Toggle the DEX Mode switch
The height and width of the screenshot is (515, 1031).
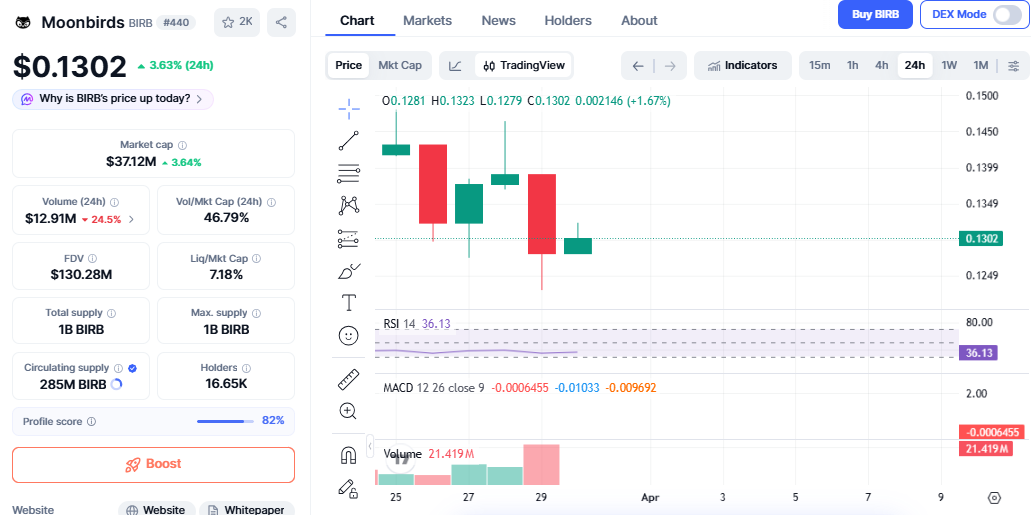pos(1007,14)
